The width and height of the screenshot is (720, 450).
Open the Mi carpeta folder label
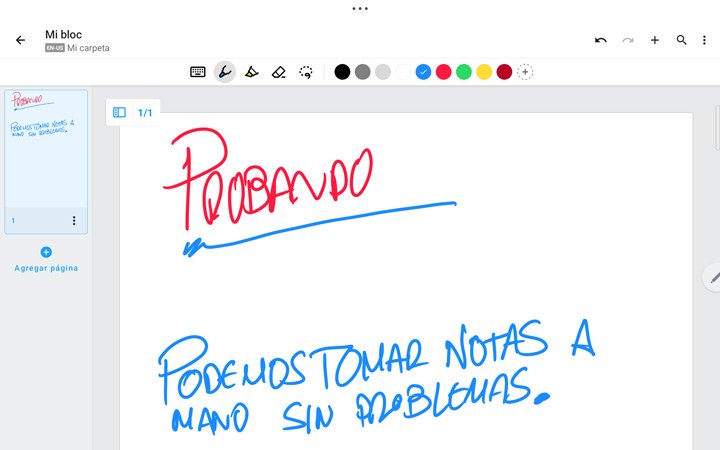[x=88, y=48]
